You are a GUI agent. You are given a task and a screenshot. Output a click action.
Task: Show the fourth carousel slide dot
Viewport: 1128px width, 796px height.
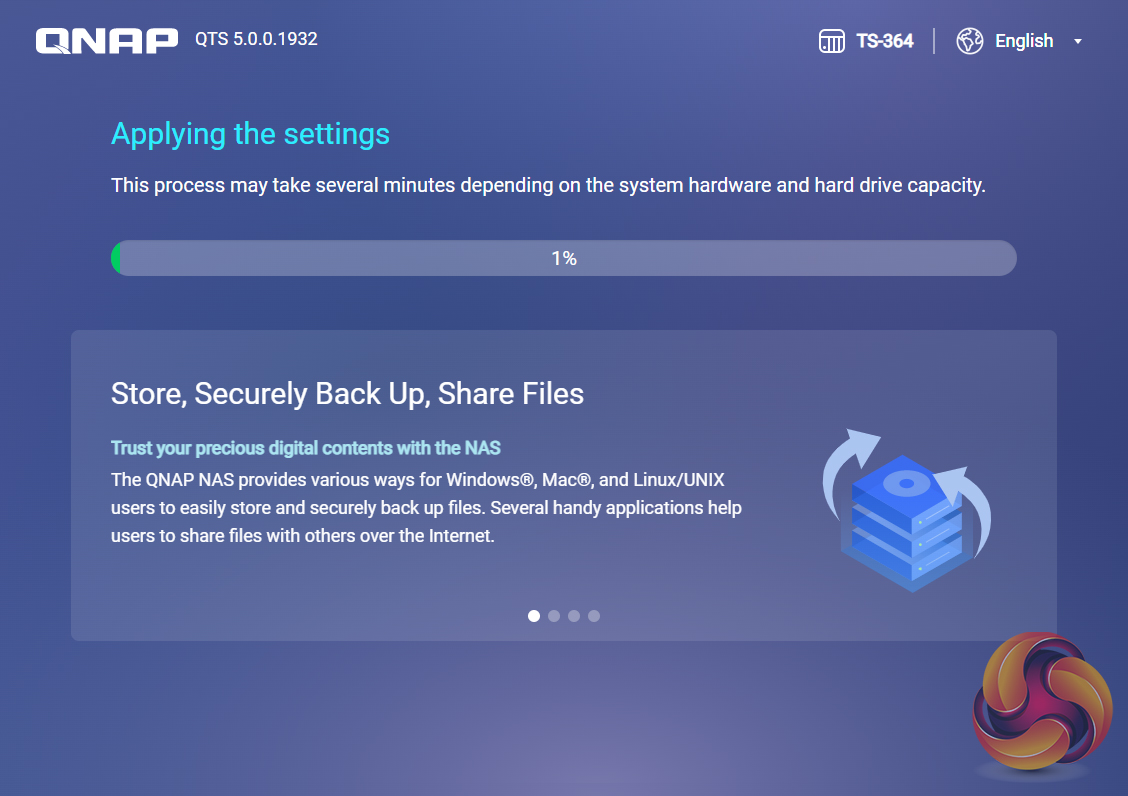(x=594, y=616)
